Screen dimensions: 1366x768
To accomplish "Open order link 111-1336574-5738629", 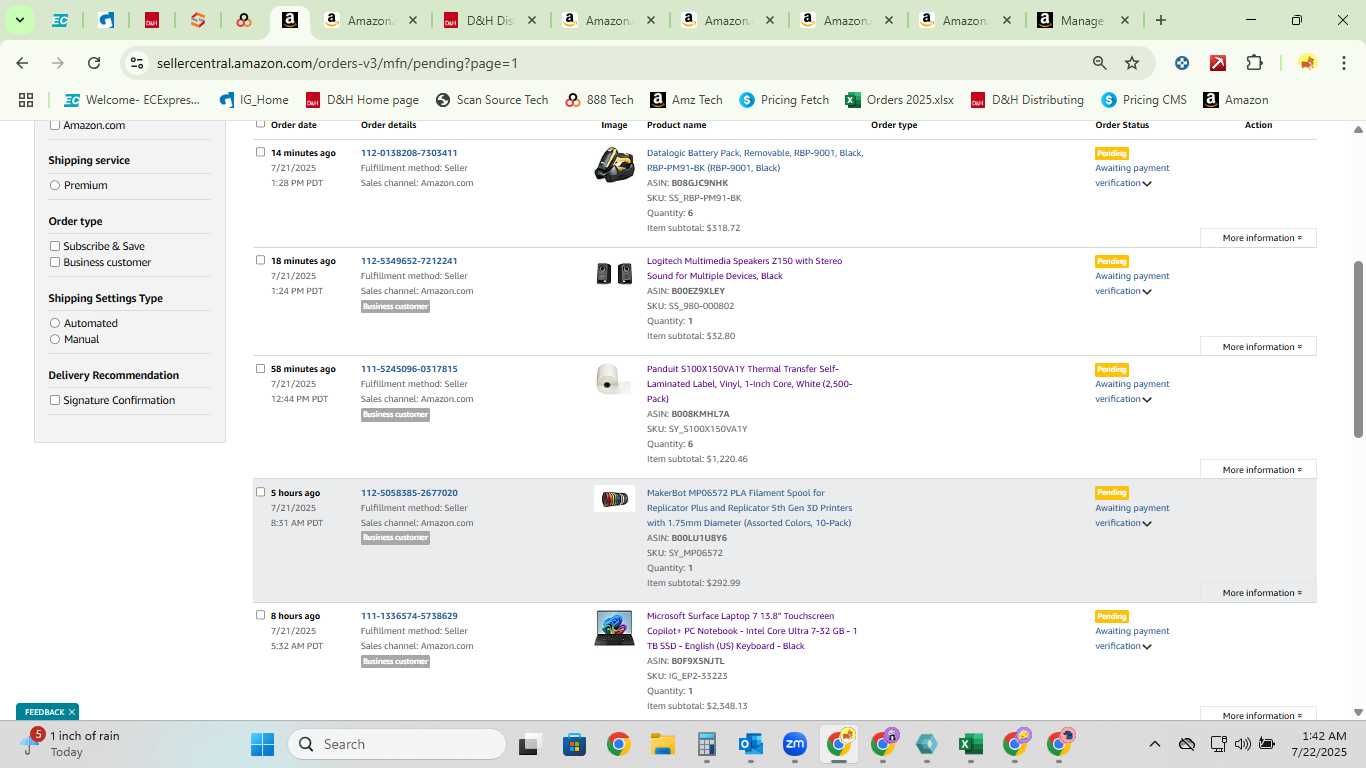I will coord(409,616).
